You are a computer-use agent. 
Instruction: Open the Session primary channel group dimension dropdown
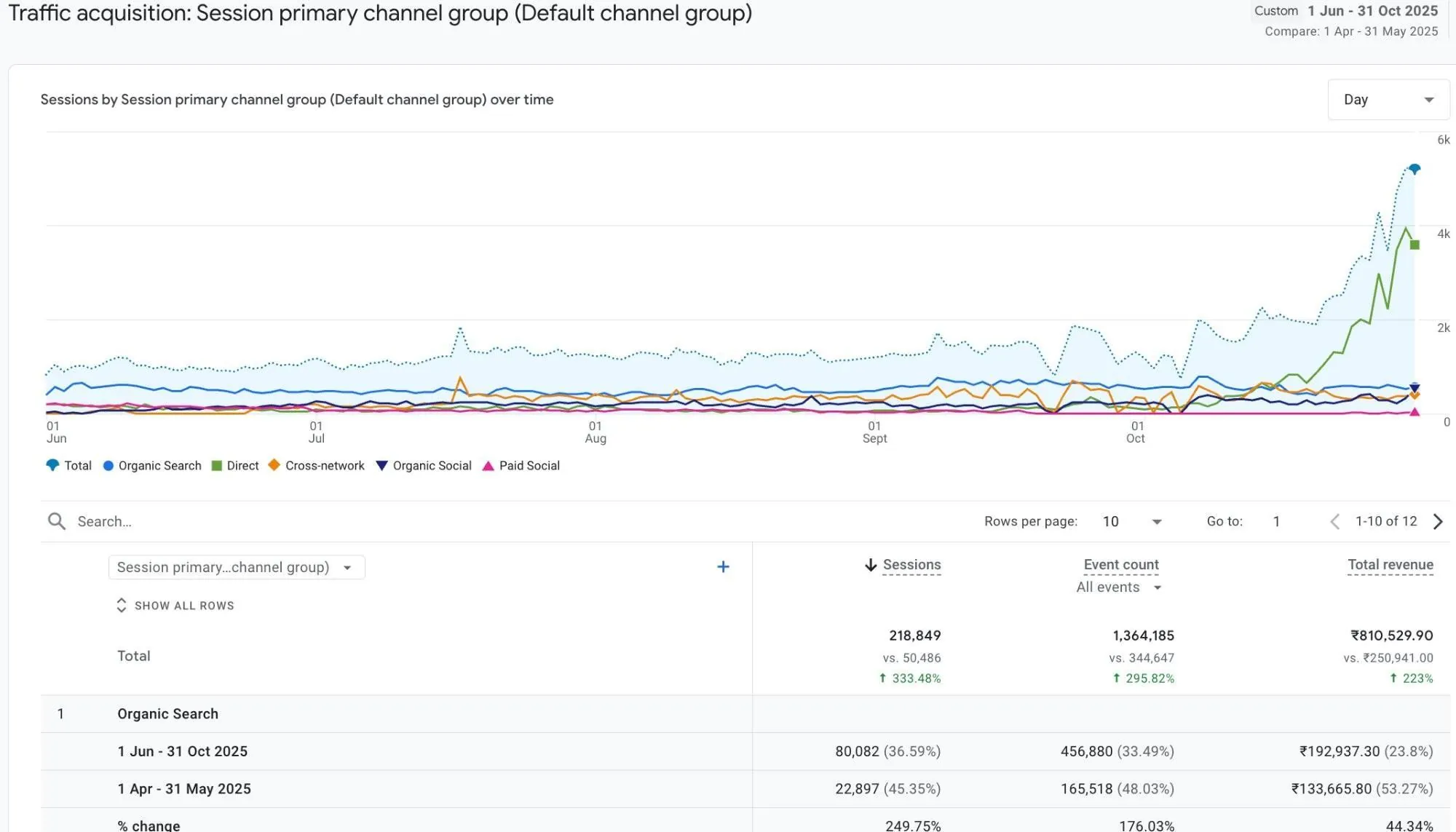237,567
